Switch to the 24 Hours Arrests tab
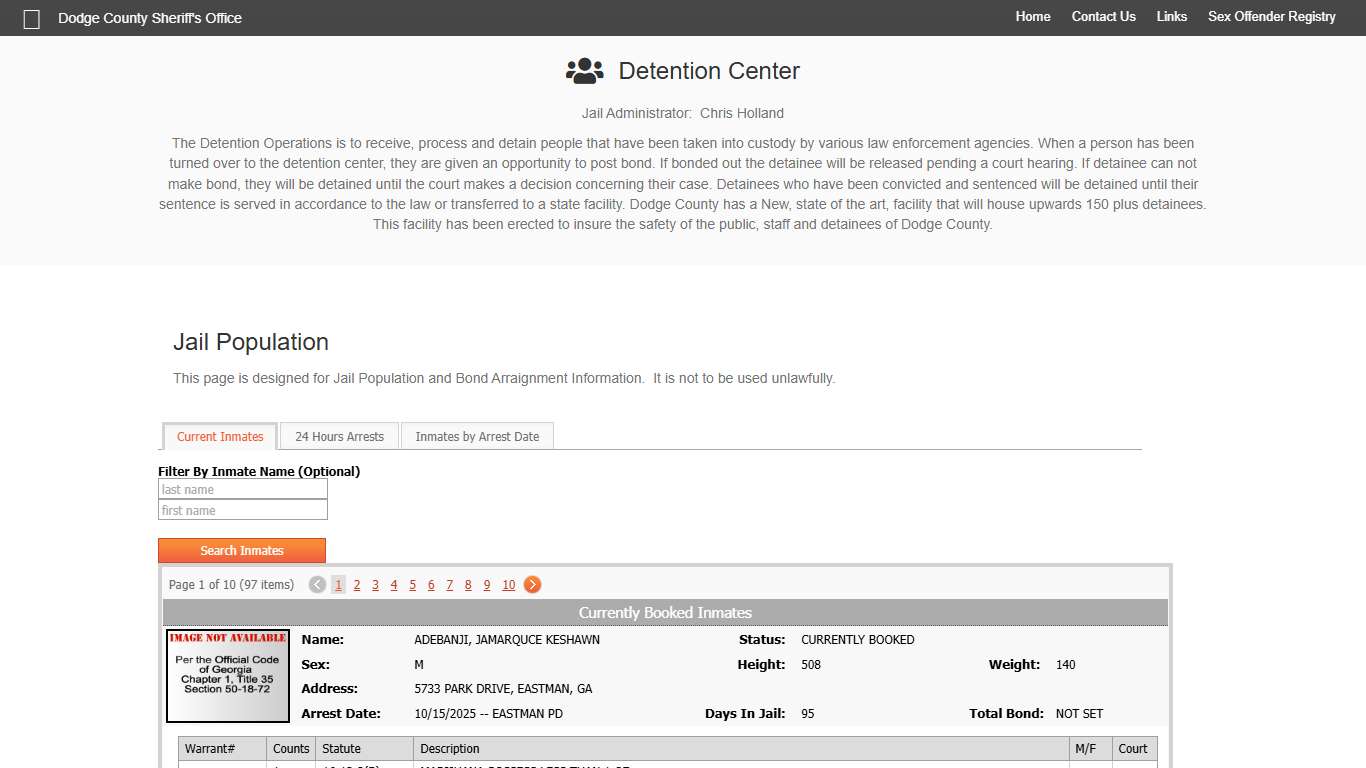This screenshot has width=1366, height=768. 339,437
